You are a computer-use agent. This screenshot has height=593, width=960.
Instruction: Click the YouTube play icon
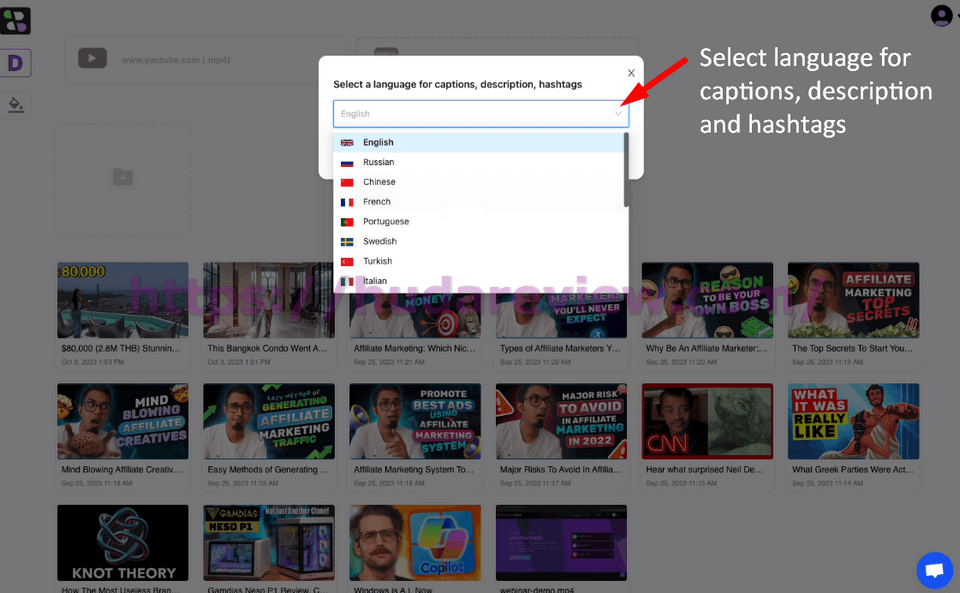tap(92, 59)
